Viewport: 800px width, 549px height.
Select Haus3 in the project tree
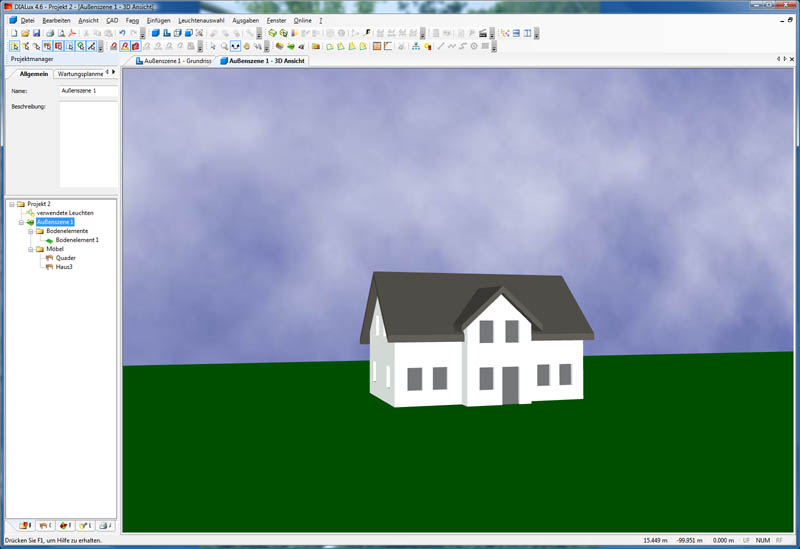(63, 267)
